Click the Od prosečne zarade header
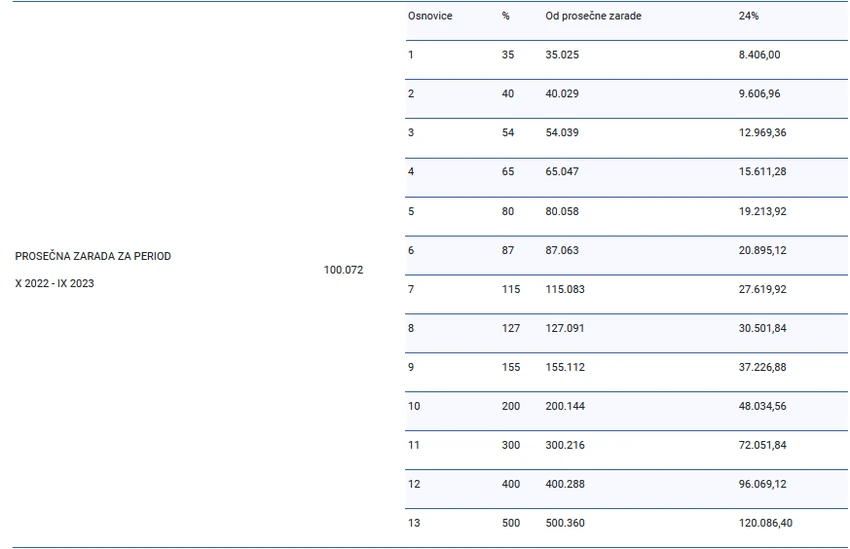Viewport: 850px width, 549px height. click(x=593, y=16)
